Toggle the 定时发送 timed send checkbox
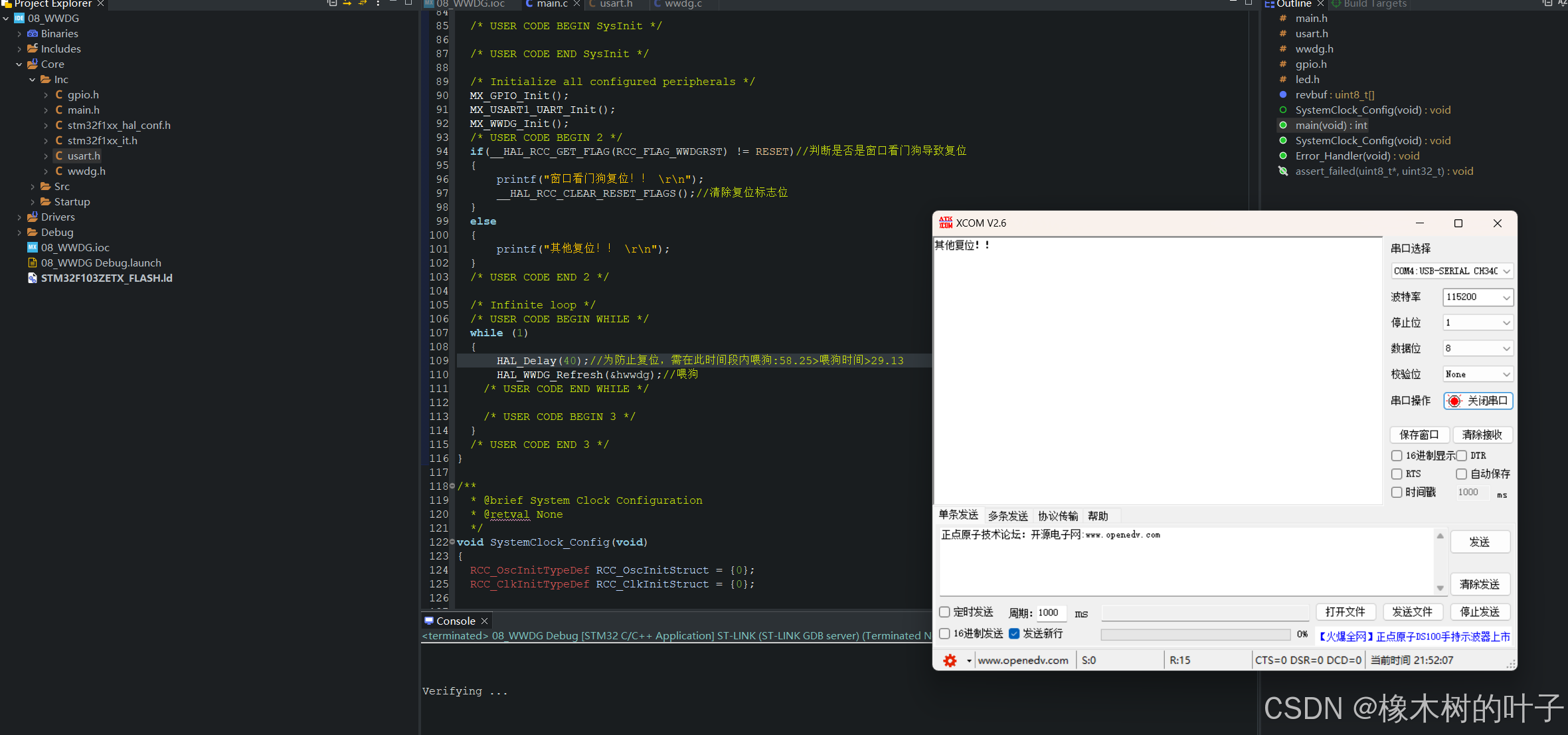 (x=944, y=612)
